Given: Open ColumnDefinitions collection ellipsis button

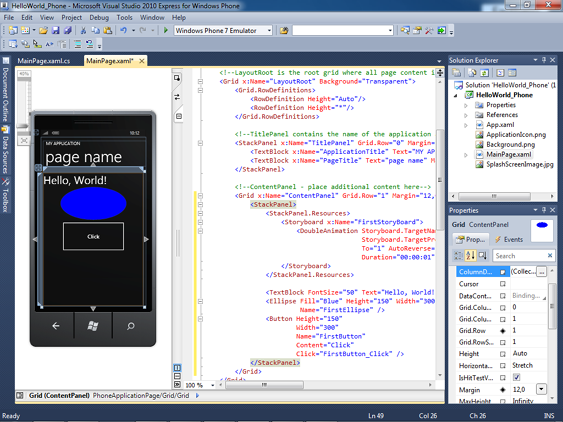Looking at the screenshot, I should [542, 272].
